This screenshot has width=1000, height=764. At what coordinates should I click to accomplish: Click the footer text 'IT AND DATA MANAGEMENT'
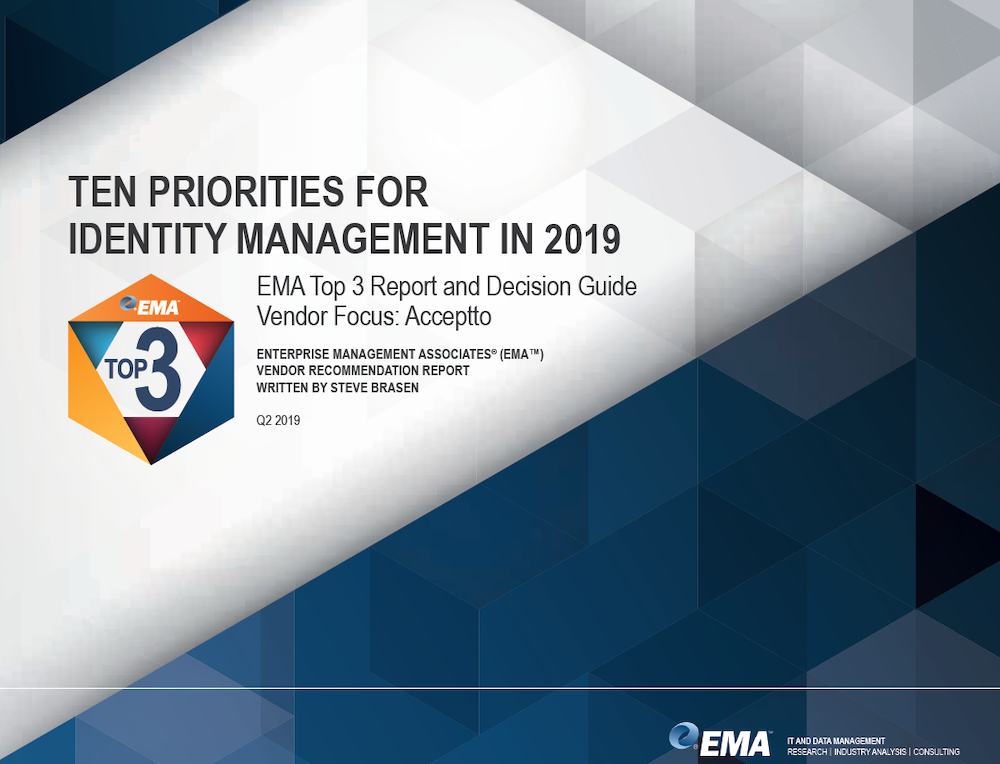835,741
